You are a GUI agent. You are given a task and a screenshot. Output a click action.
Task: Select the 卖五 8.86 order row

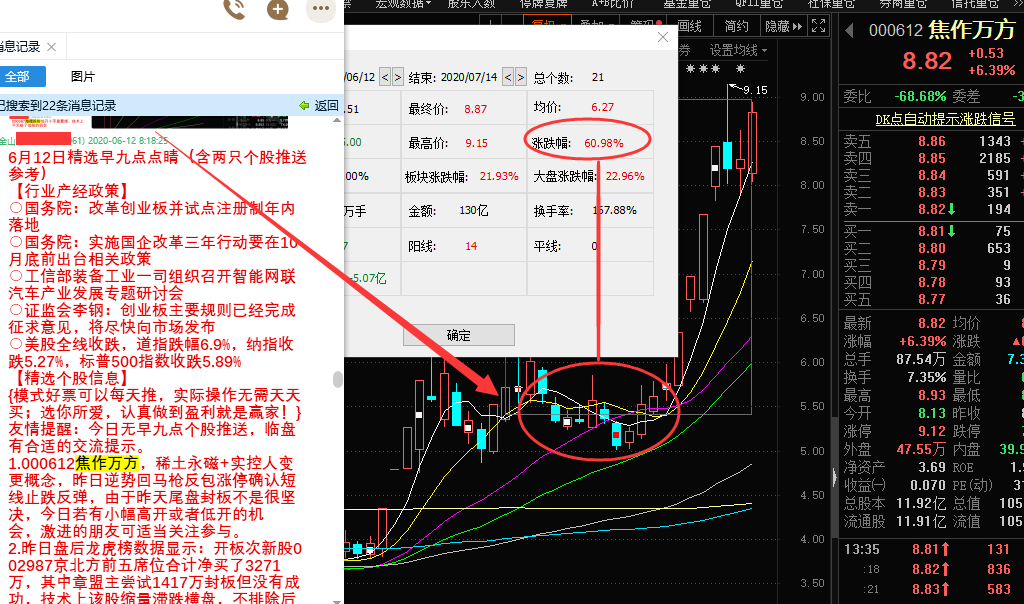click(x=932, y=141)
